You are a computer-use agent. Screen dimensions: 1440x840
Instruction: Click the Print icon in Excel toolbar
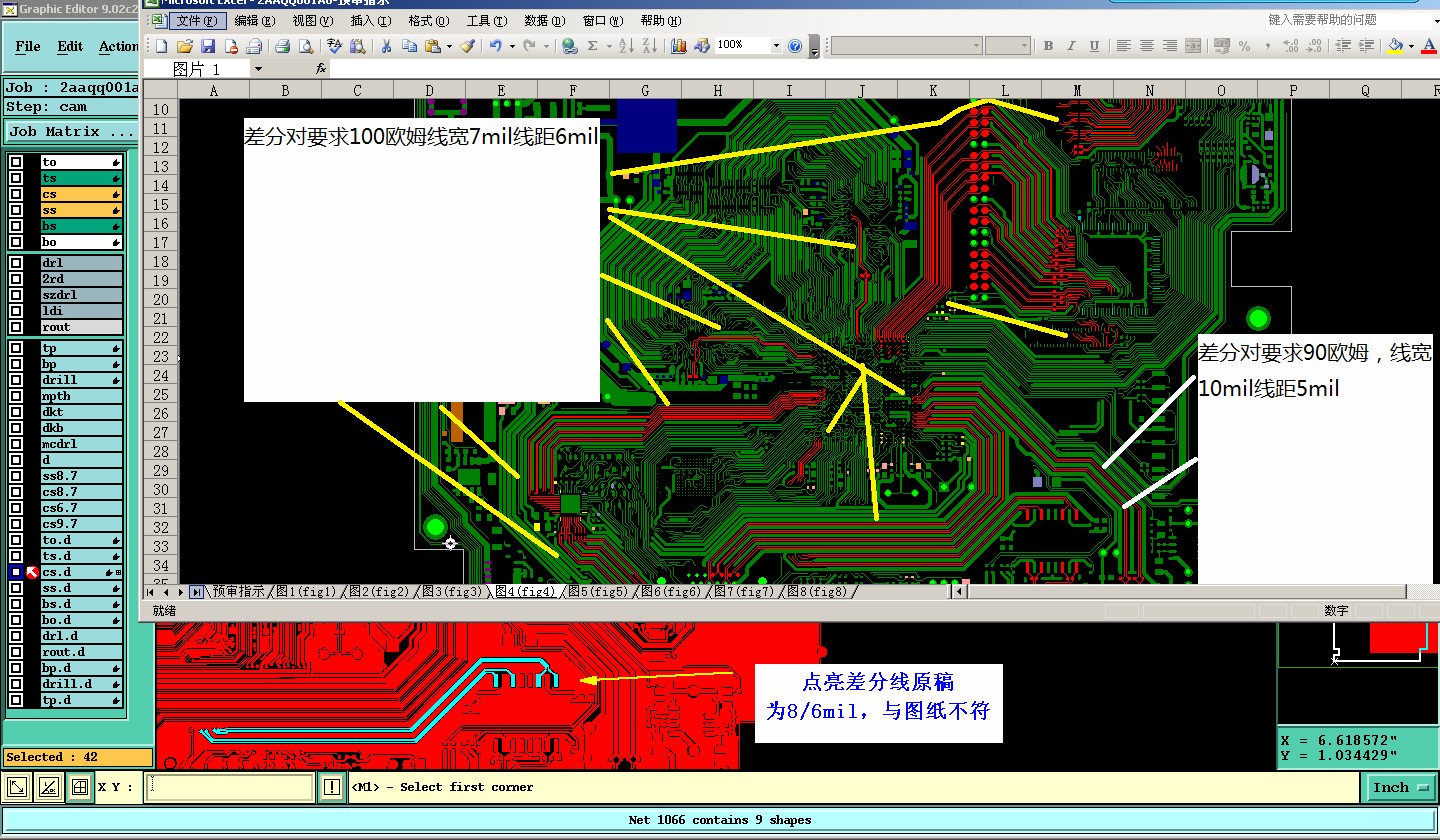point(282,46)
